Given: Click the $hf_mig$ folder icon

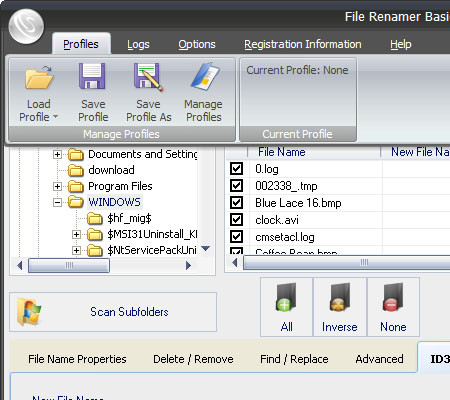Looking at the screenshot, I should [x=95, y=218].
